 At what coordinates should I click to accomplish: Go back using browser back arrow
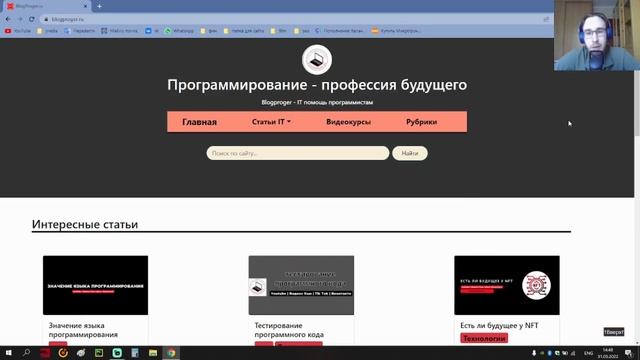pyautogui.click(x=8, y=19)
